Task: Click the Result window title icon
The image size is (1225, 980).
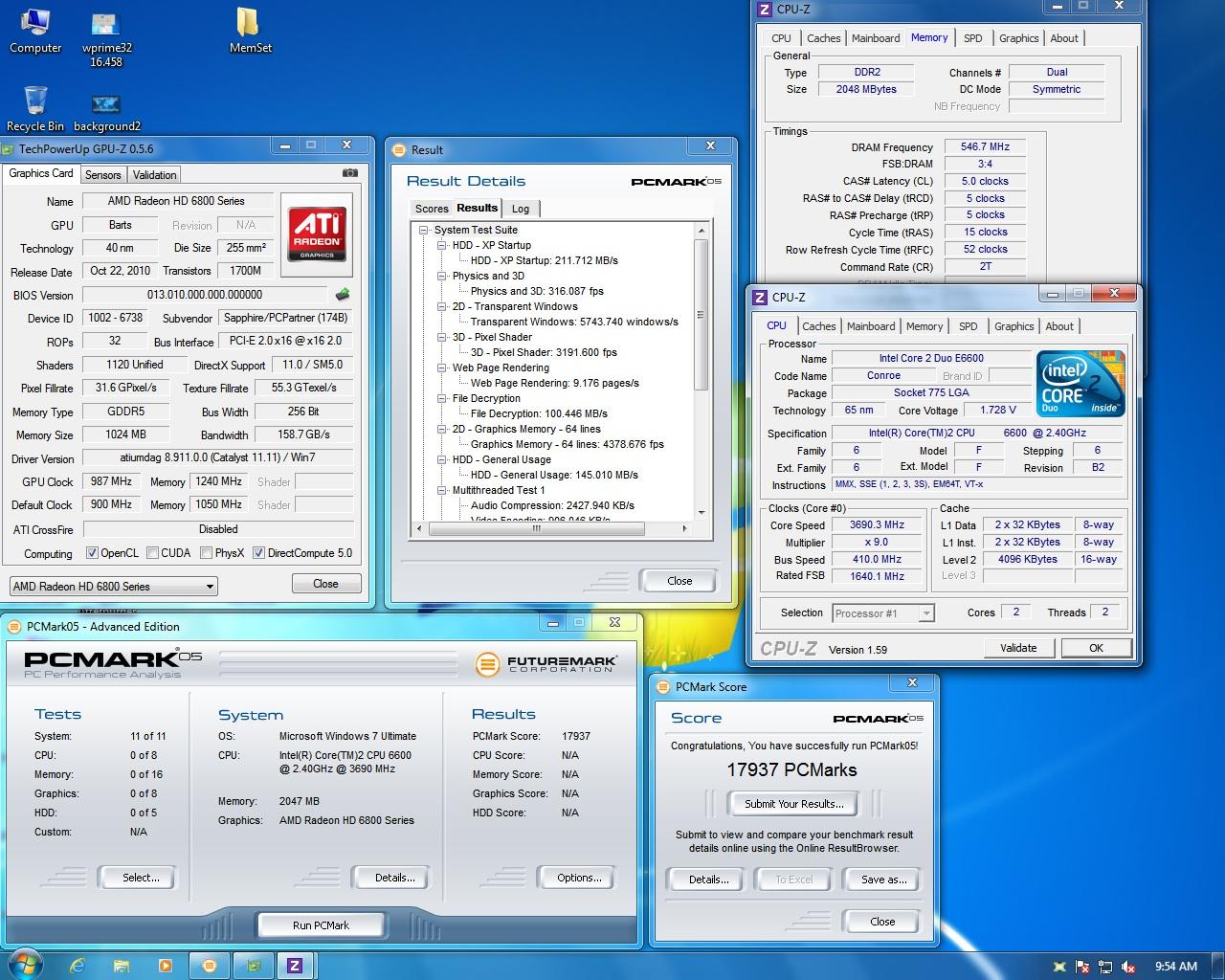Action: click(399, 149)
